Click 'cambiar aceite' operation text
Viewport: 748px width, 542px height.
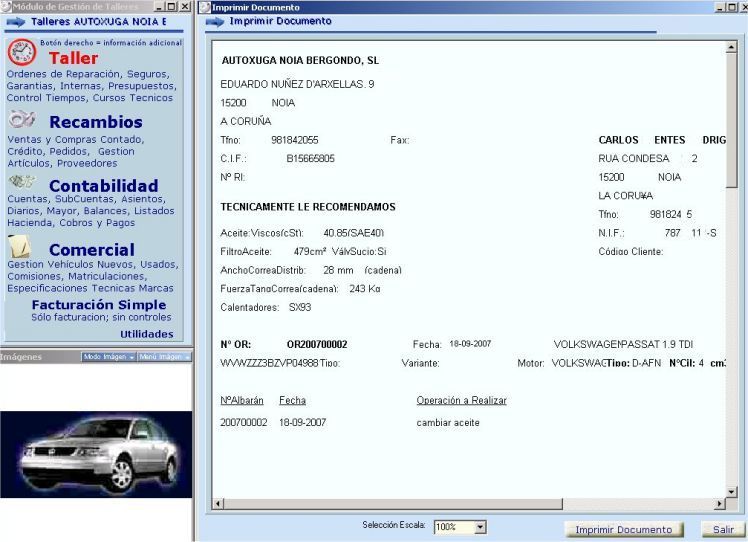[448, 423]
